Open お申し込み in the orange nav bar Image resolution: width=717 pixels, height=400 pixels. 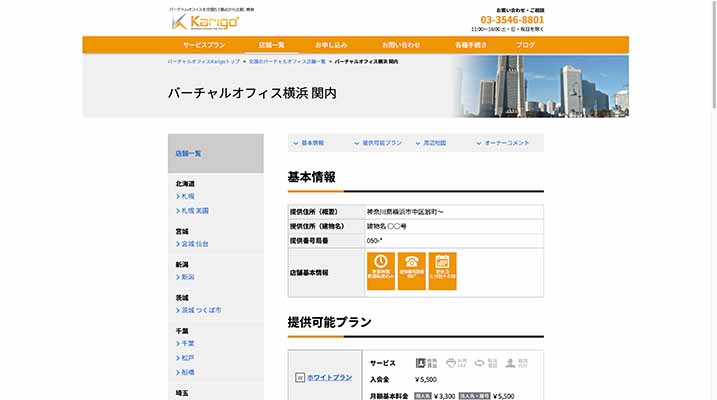pos(331,45)
